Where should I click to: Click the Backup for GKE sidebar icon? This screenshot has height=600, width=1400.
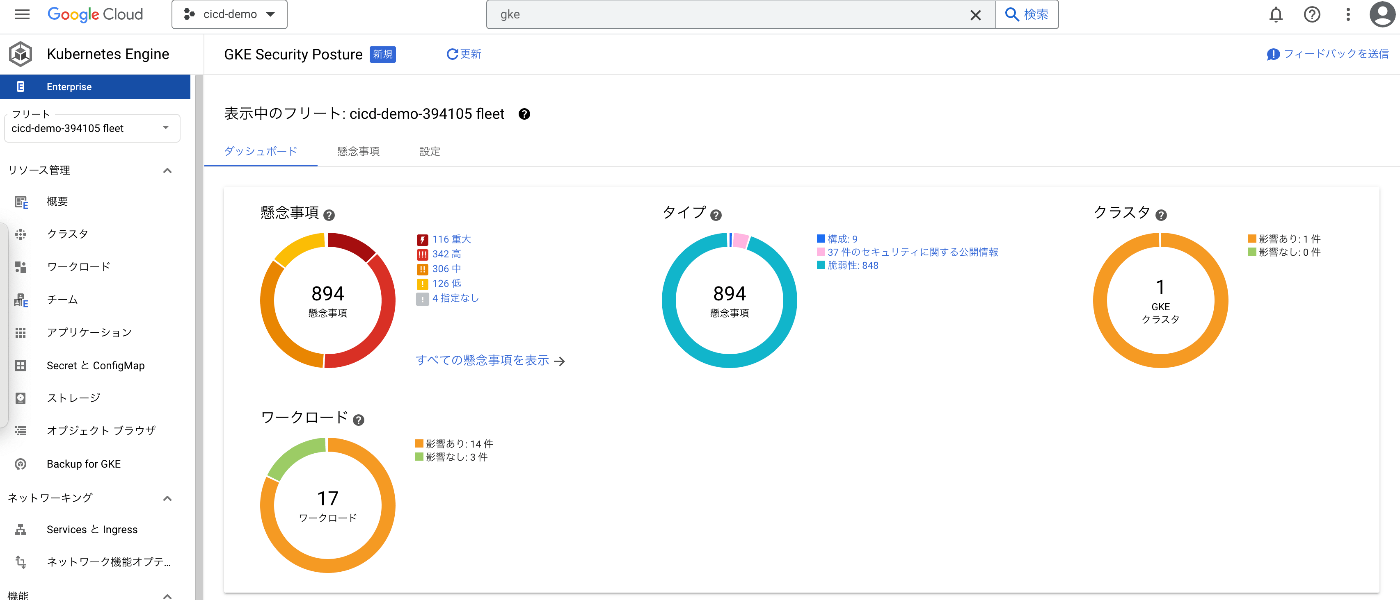21,464
